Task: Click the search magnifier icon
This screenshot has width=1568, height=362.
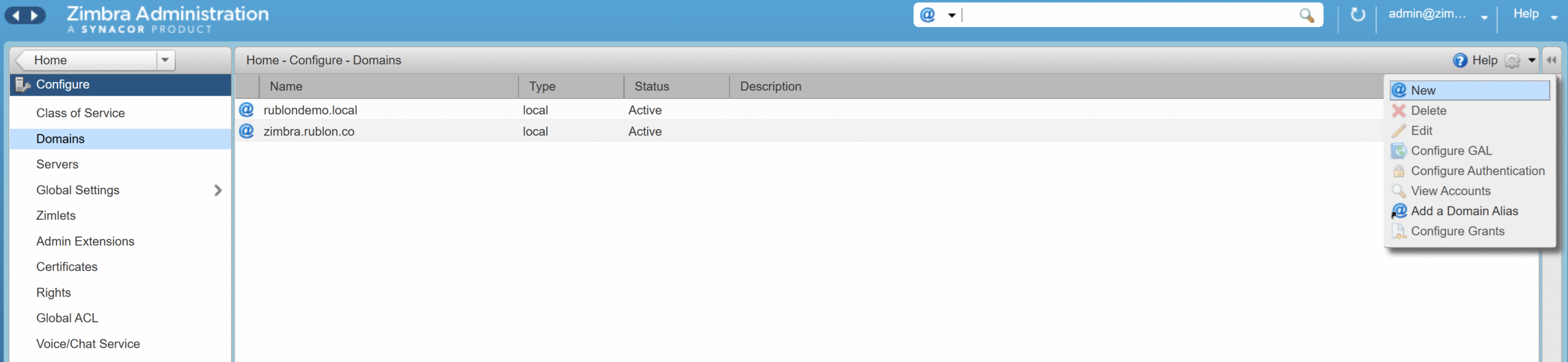Action: [1306, 15]
